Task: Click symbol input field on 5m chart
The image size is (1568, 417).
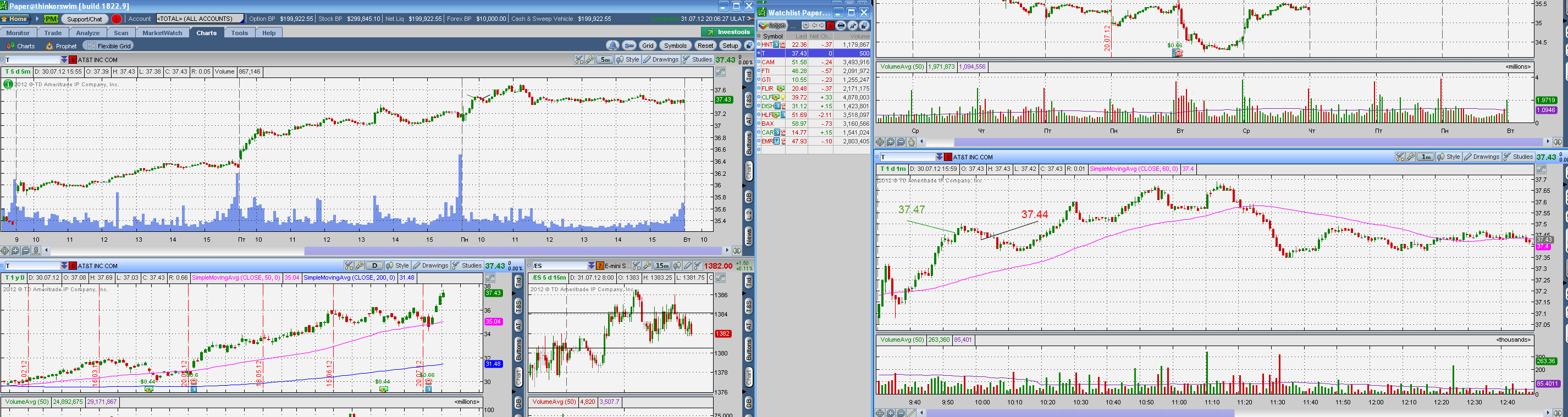Action: (33, 59)
